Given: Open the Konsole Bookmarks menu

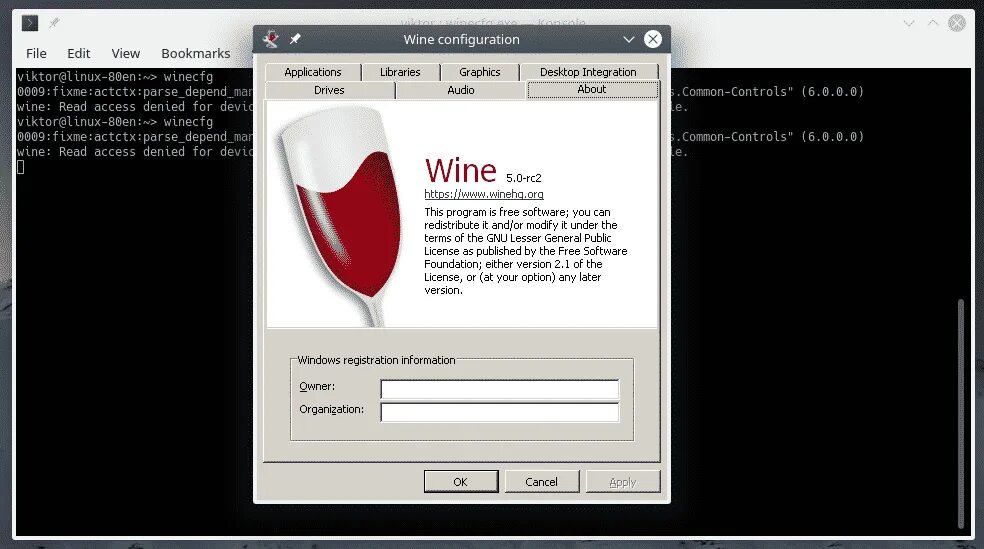Looking at the screenshot, I should (196, 53).
